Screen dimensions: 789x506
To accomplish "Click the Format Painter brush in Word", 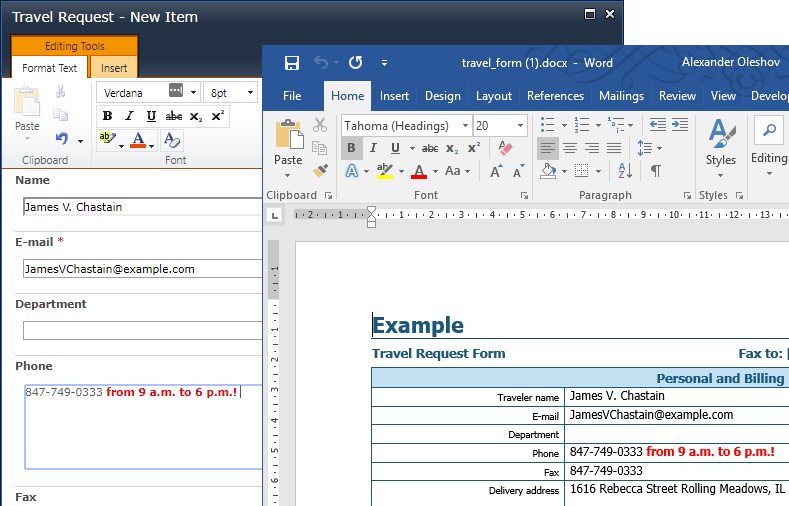I will 320,170.
